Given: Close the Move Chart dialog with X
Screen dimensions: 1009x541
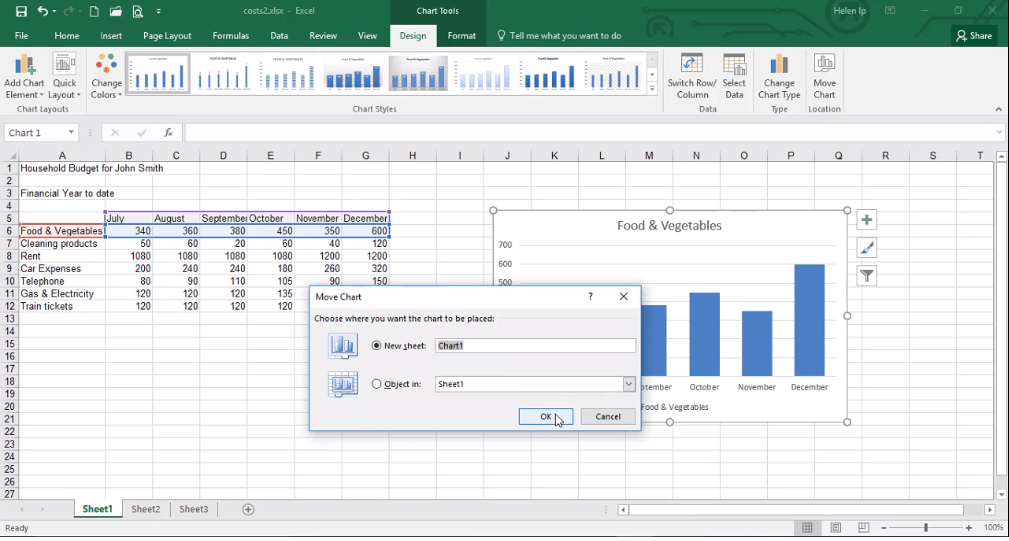Looking at the screenshot, I should (624, 297).
